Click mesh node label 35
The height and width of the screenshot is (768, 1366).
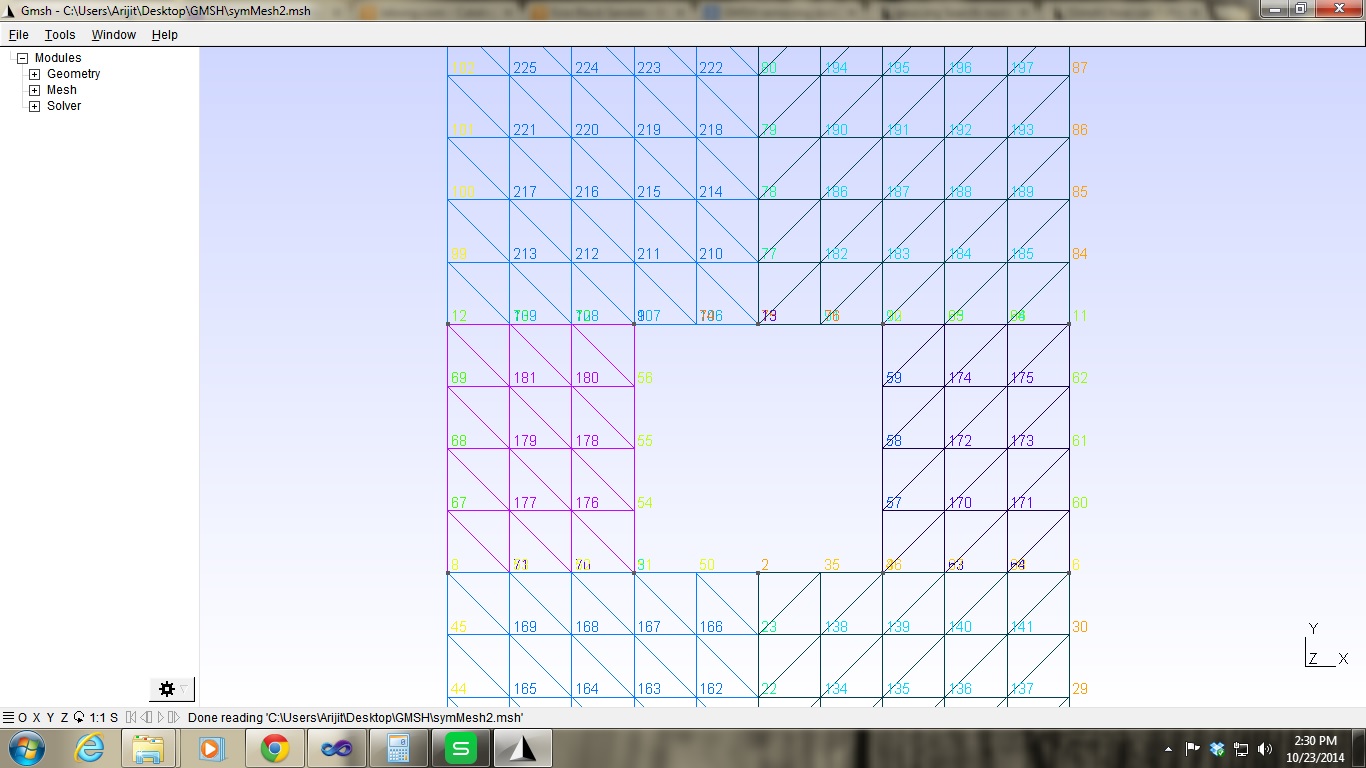pos(832,565)
